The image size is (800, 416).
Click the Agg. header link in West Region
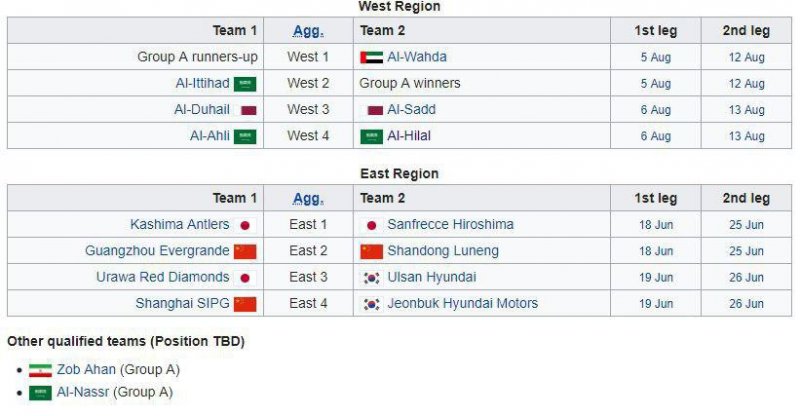308,31
